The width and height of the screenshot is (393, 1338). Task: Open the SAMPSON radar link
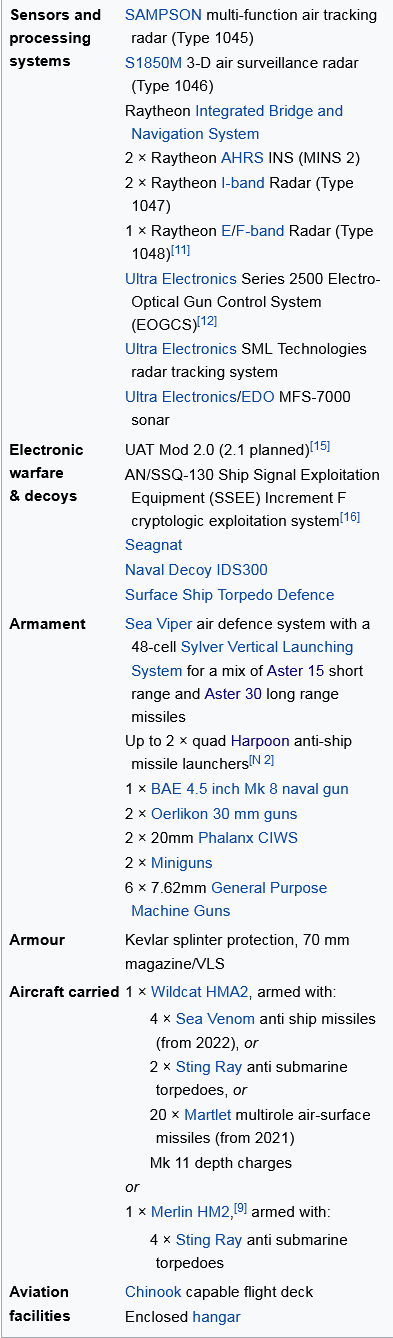pyautogui.click(x=164, y=15)
